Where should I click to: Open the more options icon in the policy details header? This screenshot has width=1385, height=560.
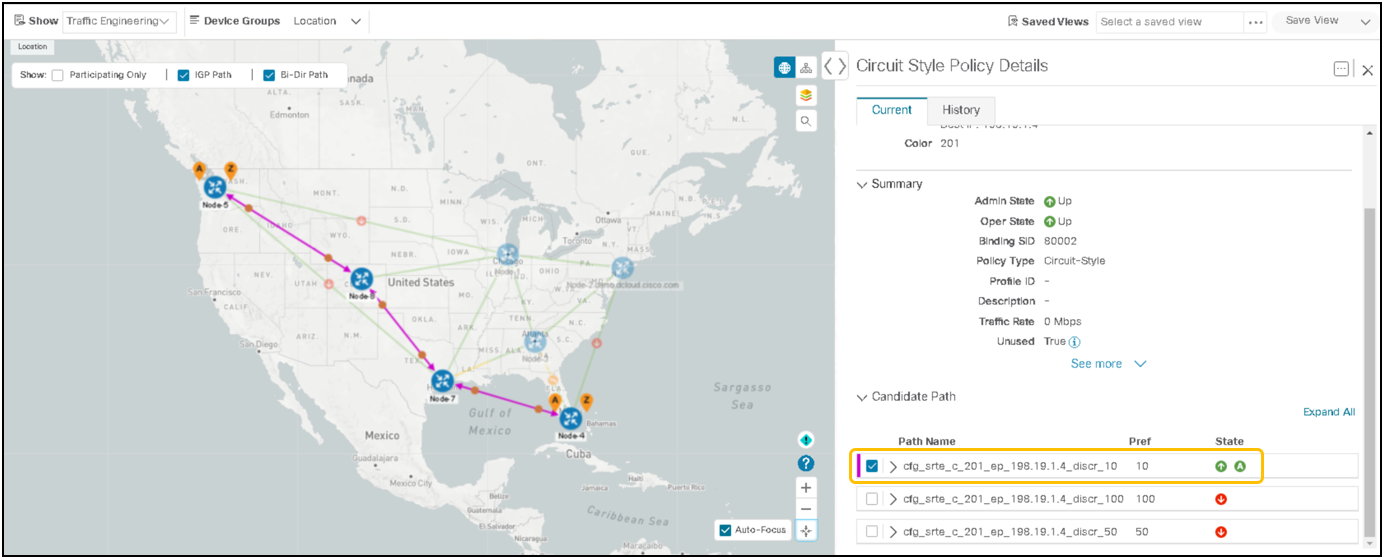click(x=1341, y=69)
